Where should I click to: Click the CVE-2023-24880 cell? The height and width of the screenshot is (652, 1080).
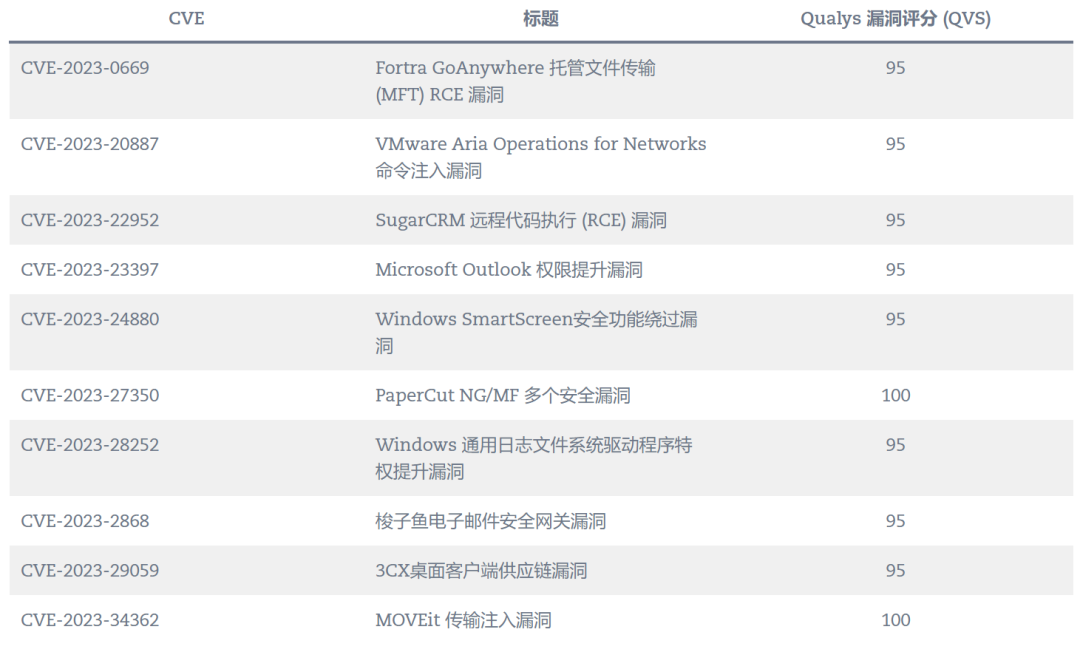[x=90, y=320]
